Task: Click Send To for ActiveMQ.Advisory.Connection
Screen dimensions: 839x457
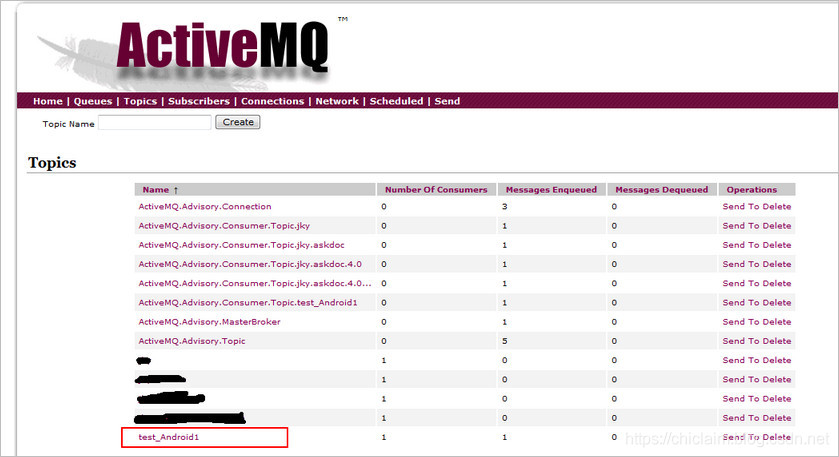Action: click(741, 207)
